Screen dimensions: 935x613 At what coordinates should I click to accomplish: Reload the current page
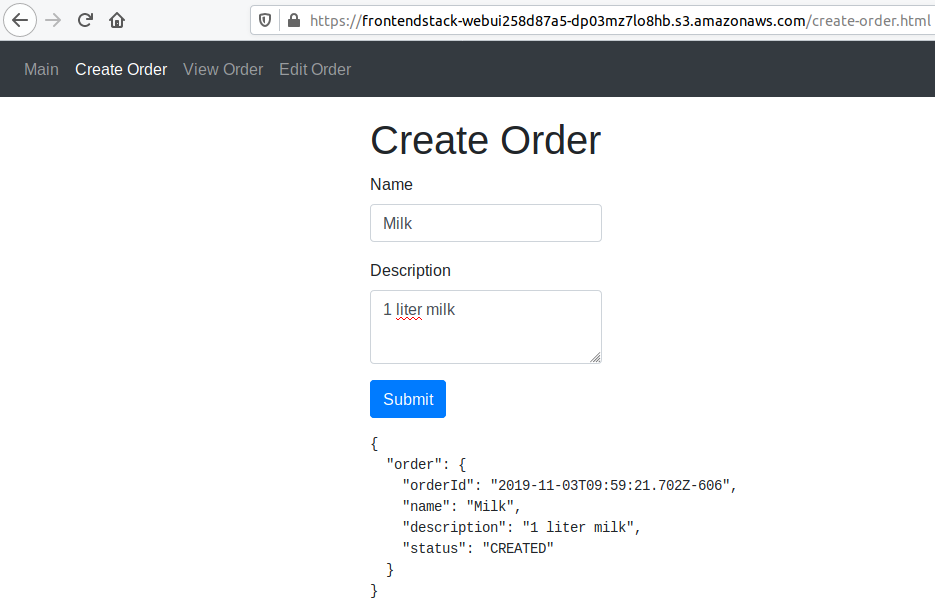pos(86,20)
